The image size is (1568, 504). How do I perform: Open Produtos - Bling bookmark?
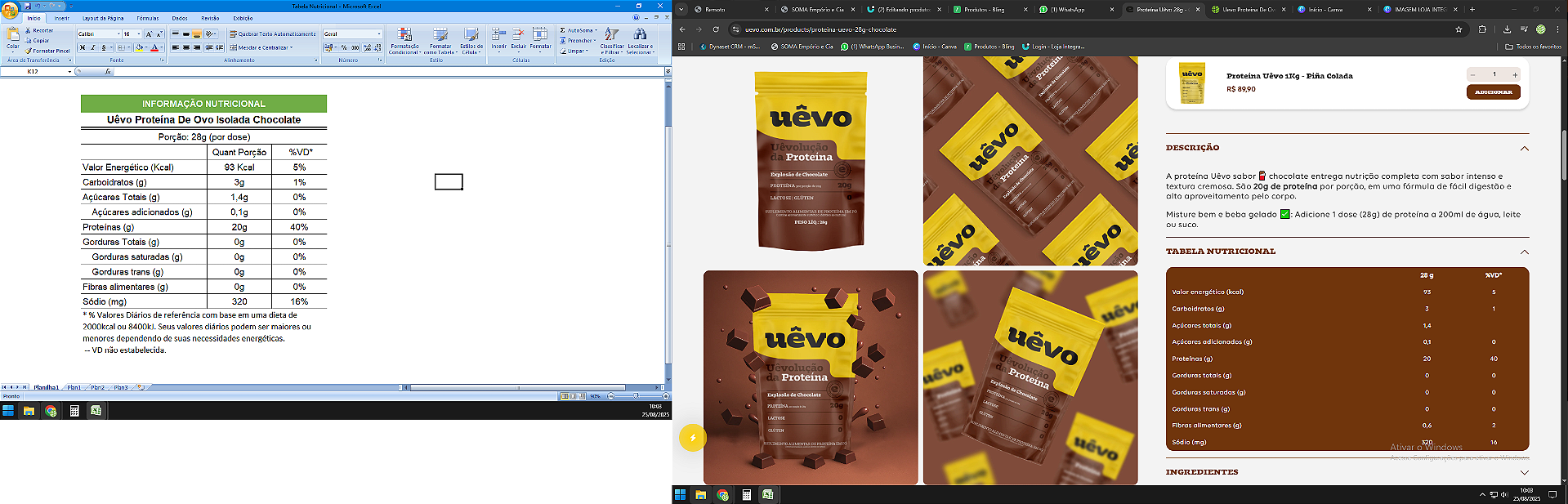coord(989,47)
